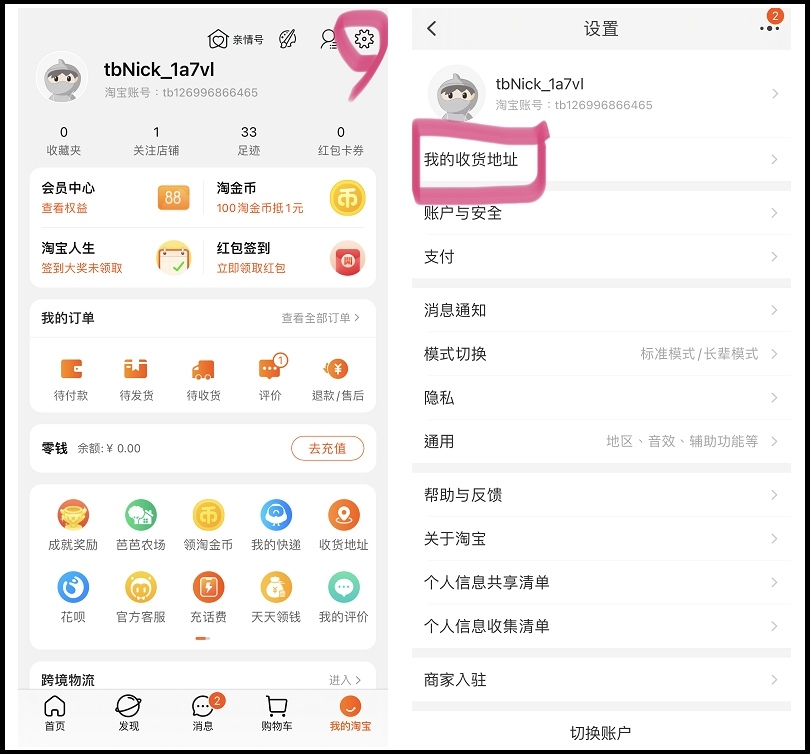
Task: Open 关于淘宝 about page
Action: tap(601, 539)
